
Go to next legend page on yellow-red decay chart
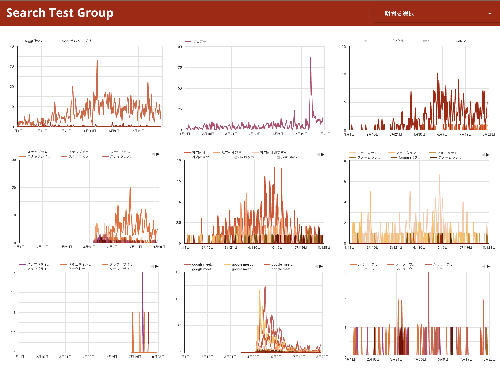point(322,266)
